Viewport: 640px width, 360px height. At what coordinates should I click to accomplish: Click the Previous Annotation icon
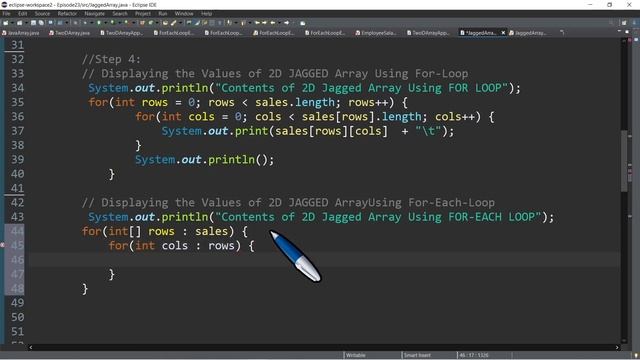point(243,23)
